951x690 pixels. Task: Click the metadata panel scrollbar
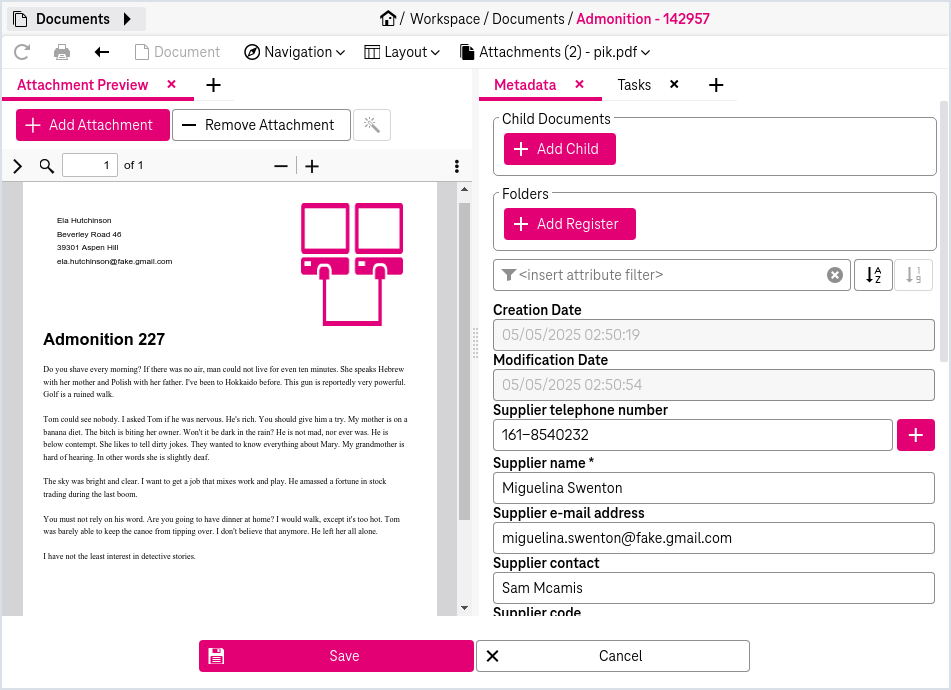pyautogui.click(x=944, y=232)
